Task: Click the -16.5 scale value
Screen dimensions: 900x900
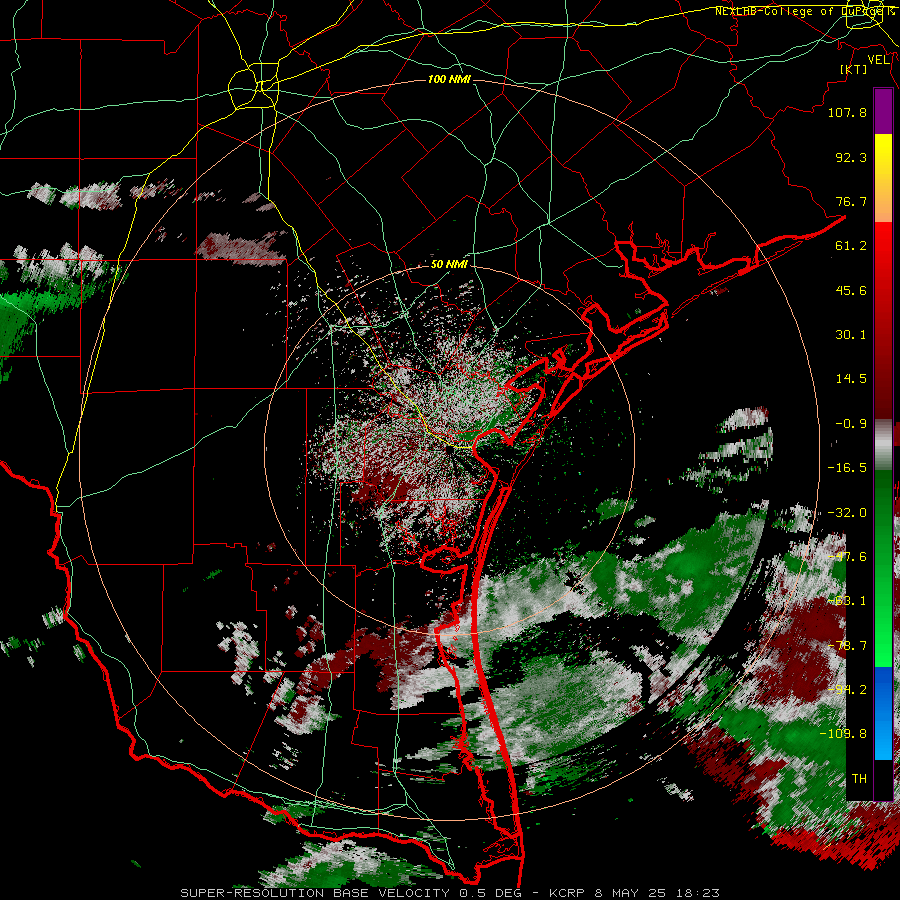Action: tap(847, 468)
